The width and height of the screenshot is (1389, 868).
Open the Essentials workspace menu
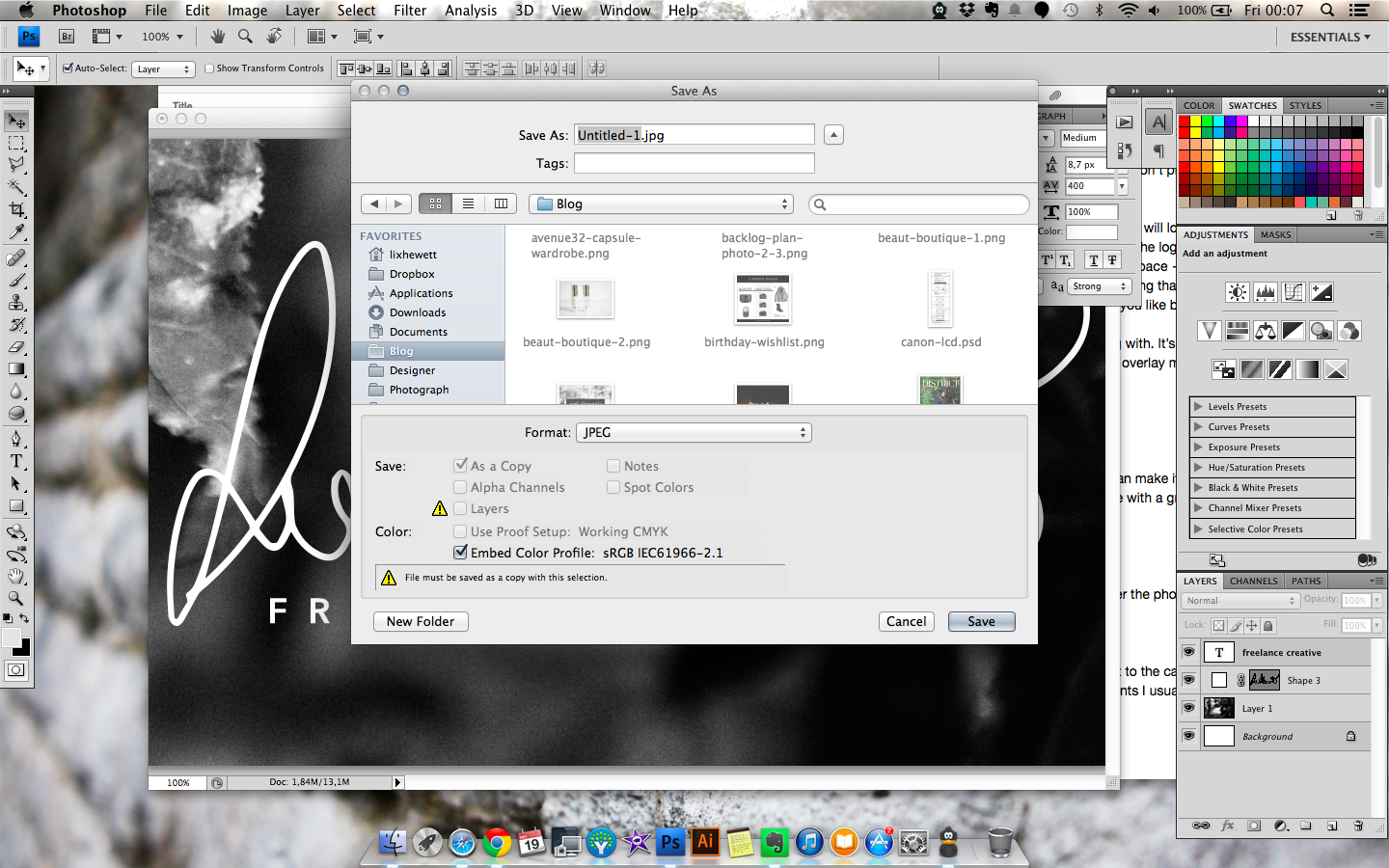[1330, 37]
